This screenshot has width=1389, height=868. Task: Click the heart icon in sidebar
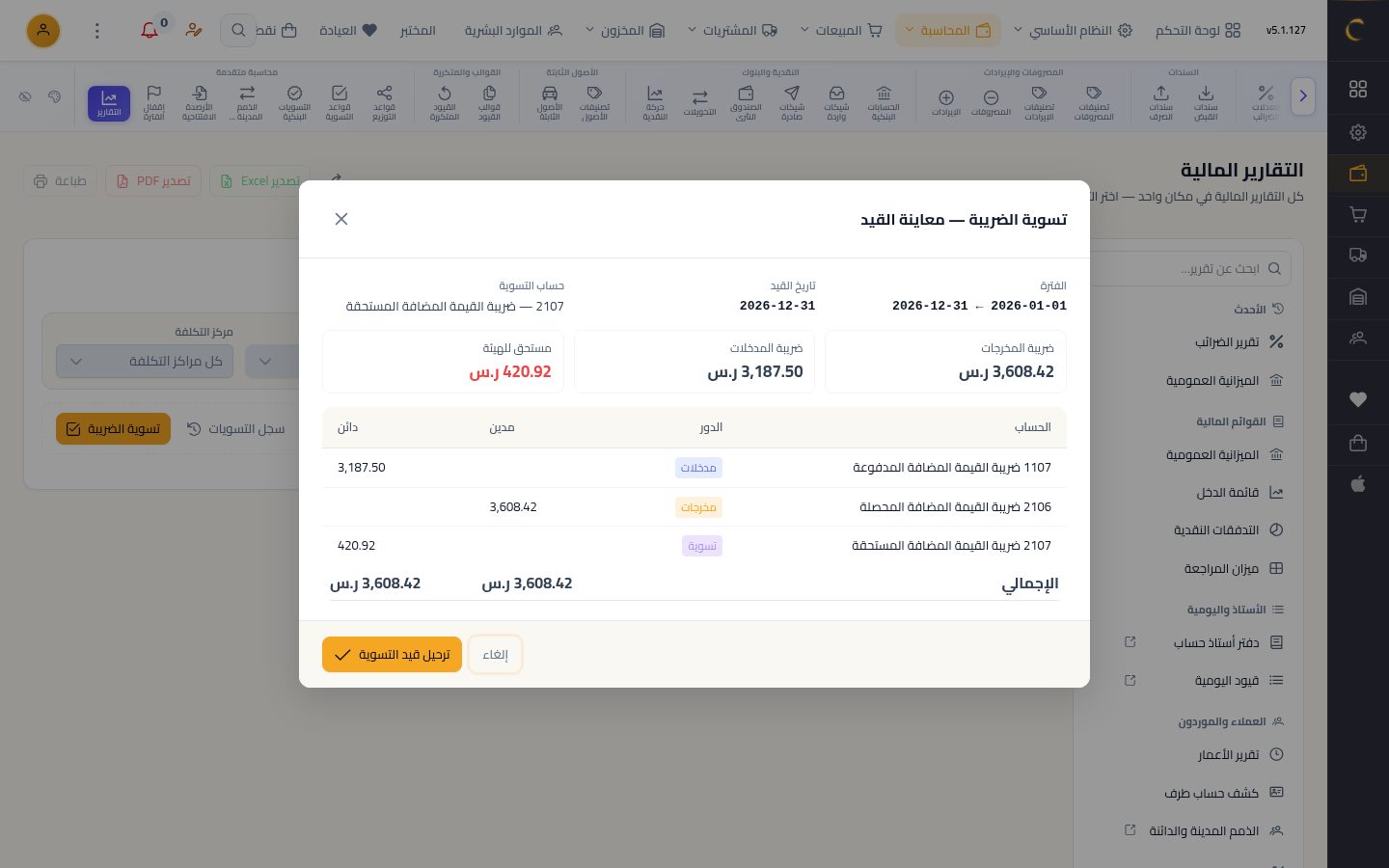(1358, 399)
